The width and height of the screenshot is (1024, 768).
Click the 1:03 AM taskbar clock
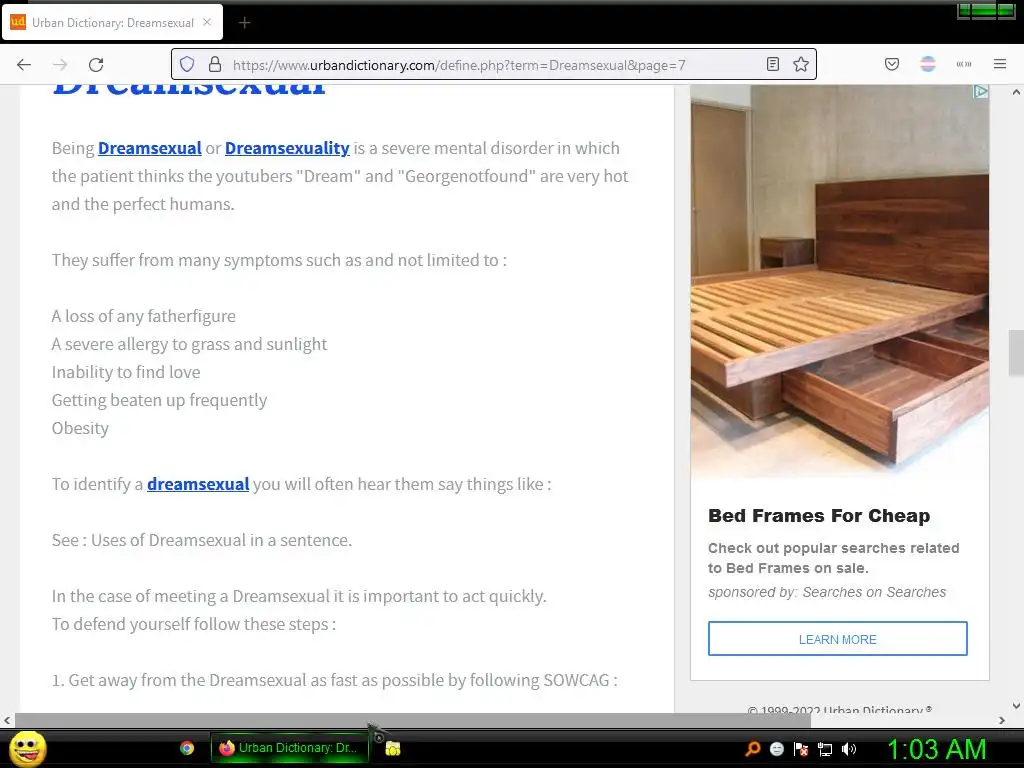click(x=936, y=749)
